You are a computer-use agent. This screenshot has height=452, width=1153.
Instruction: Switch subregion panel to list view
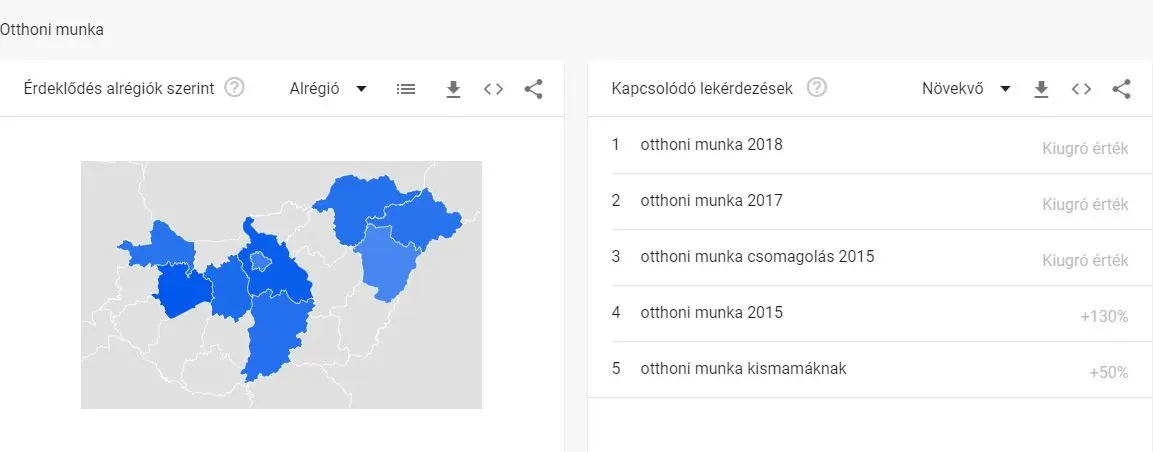[x=405, y=89]
